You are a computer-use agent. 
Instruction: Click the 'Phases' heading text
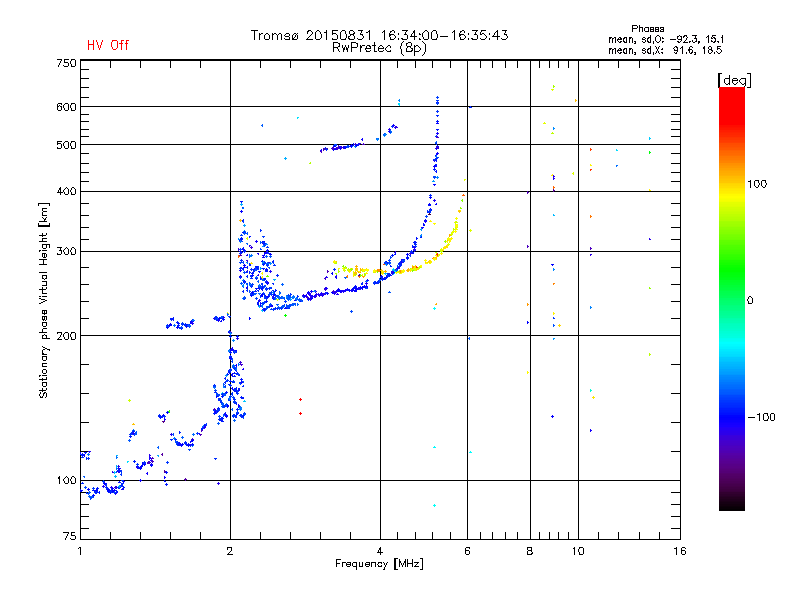point(647,29)
